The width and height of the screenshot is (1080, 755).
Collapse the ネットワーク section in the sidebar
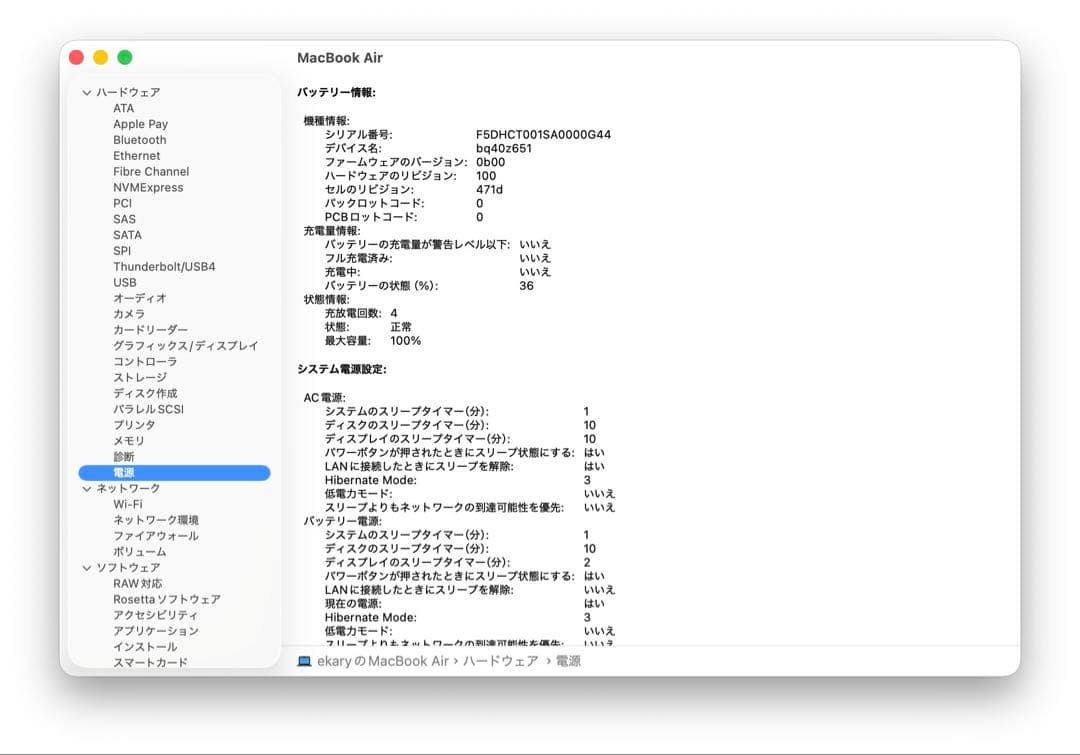click(85, 488)
